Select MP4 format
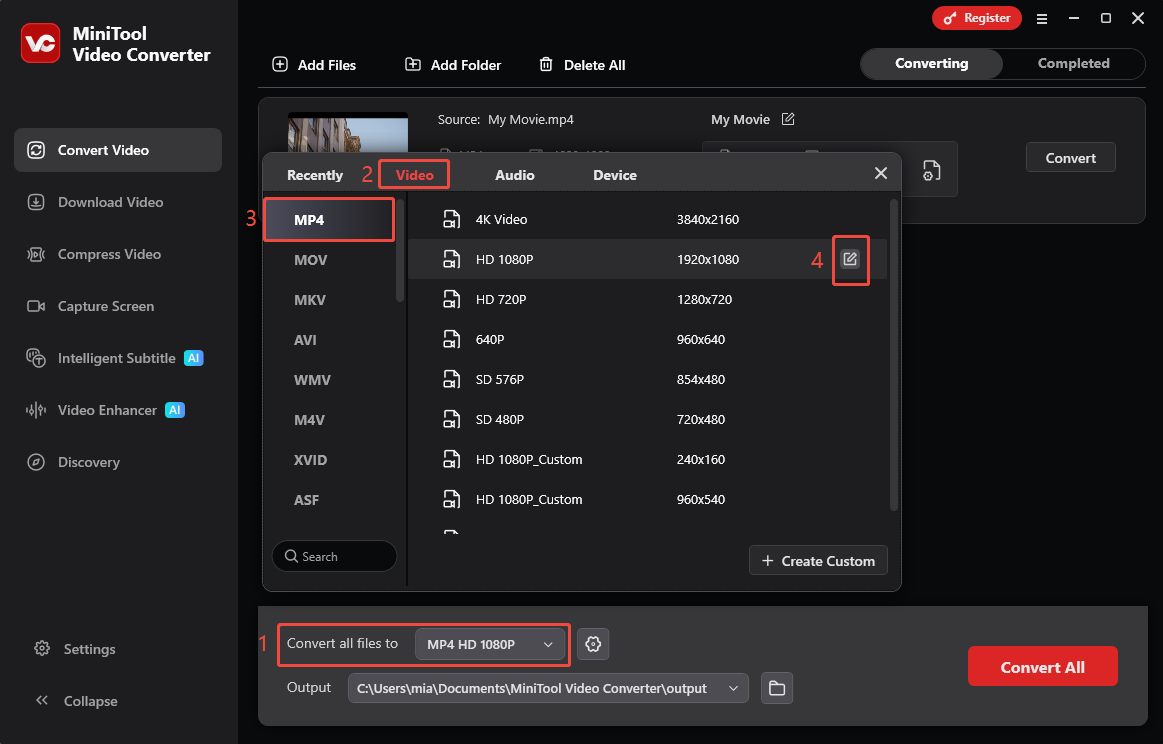 point(329,220)
